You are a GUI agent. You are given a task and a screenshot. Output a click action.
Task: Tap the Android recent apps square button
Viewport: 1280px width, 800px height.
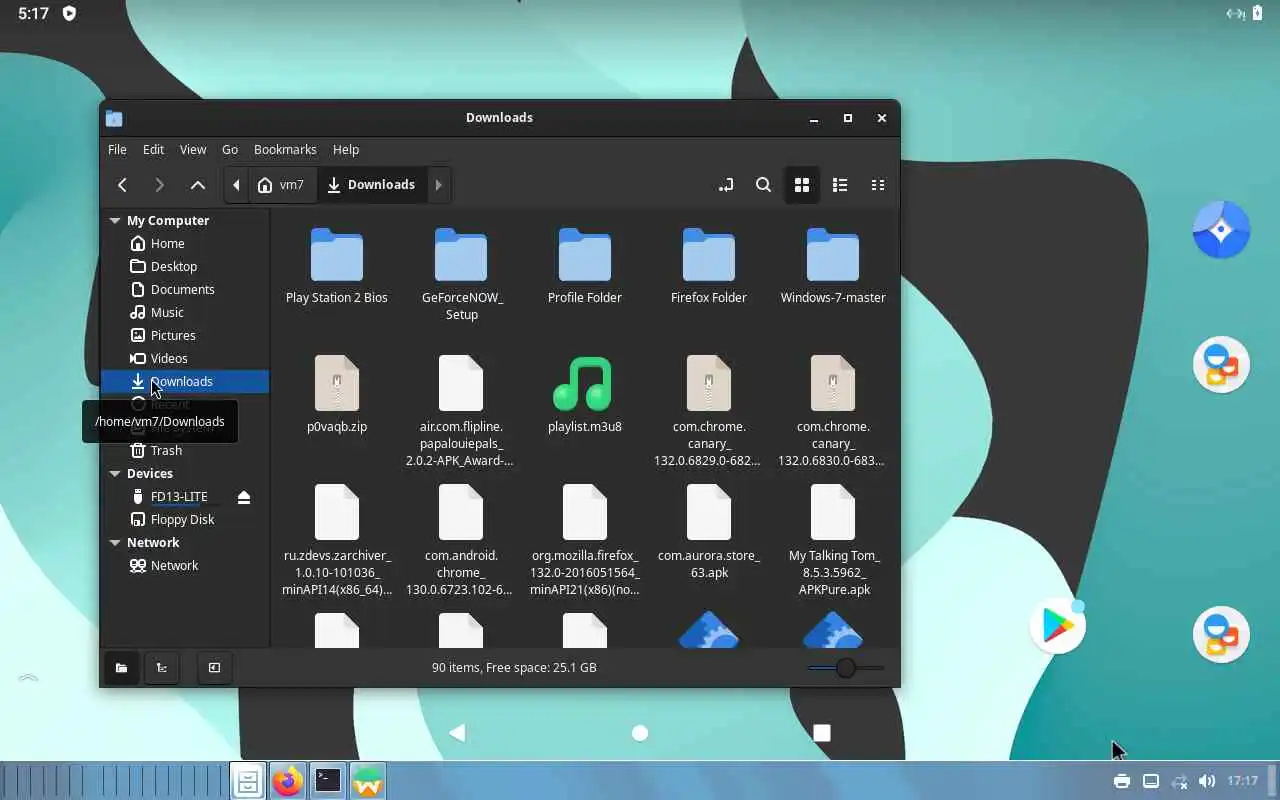coord(822,733)
